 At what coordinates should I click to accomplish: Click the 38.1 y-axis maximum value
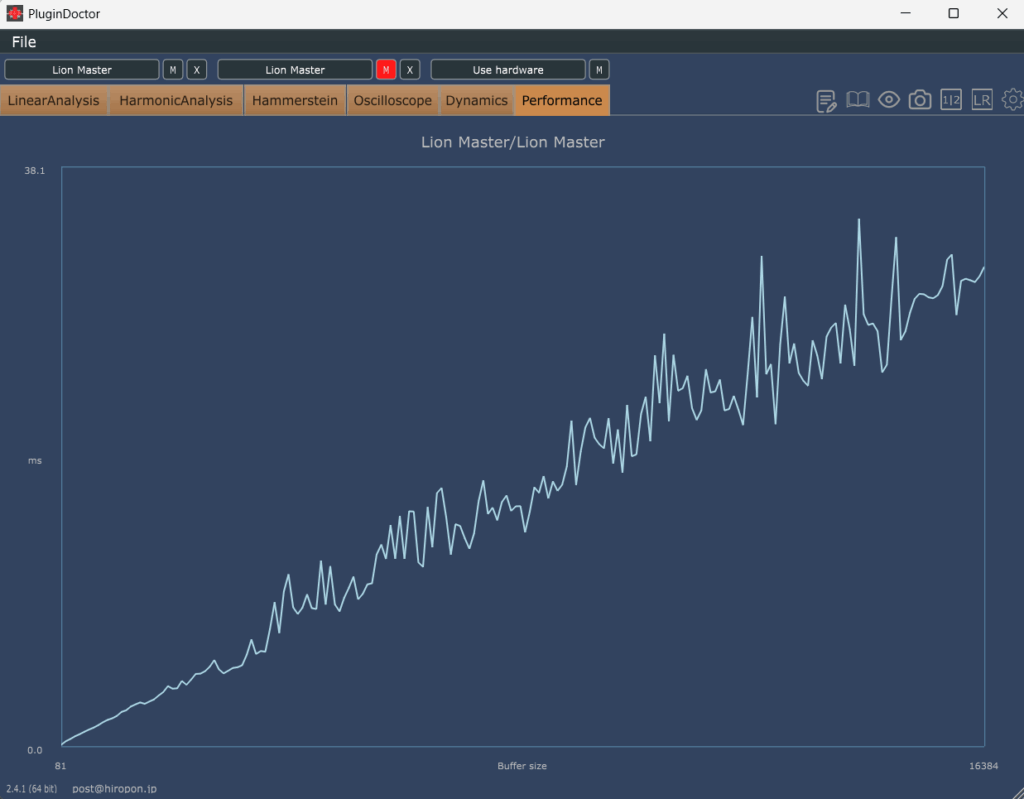tap(35, 171)
